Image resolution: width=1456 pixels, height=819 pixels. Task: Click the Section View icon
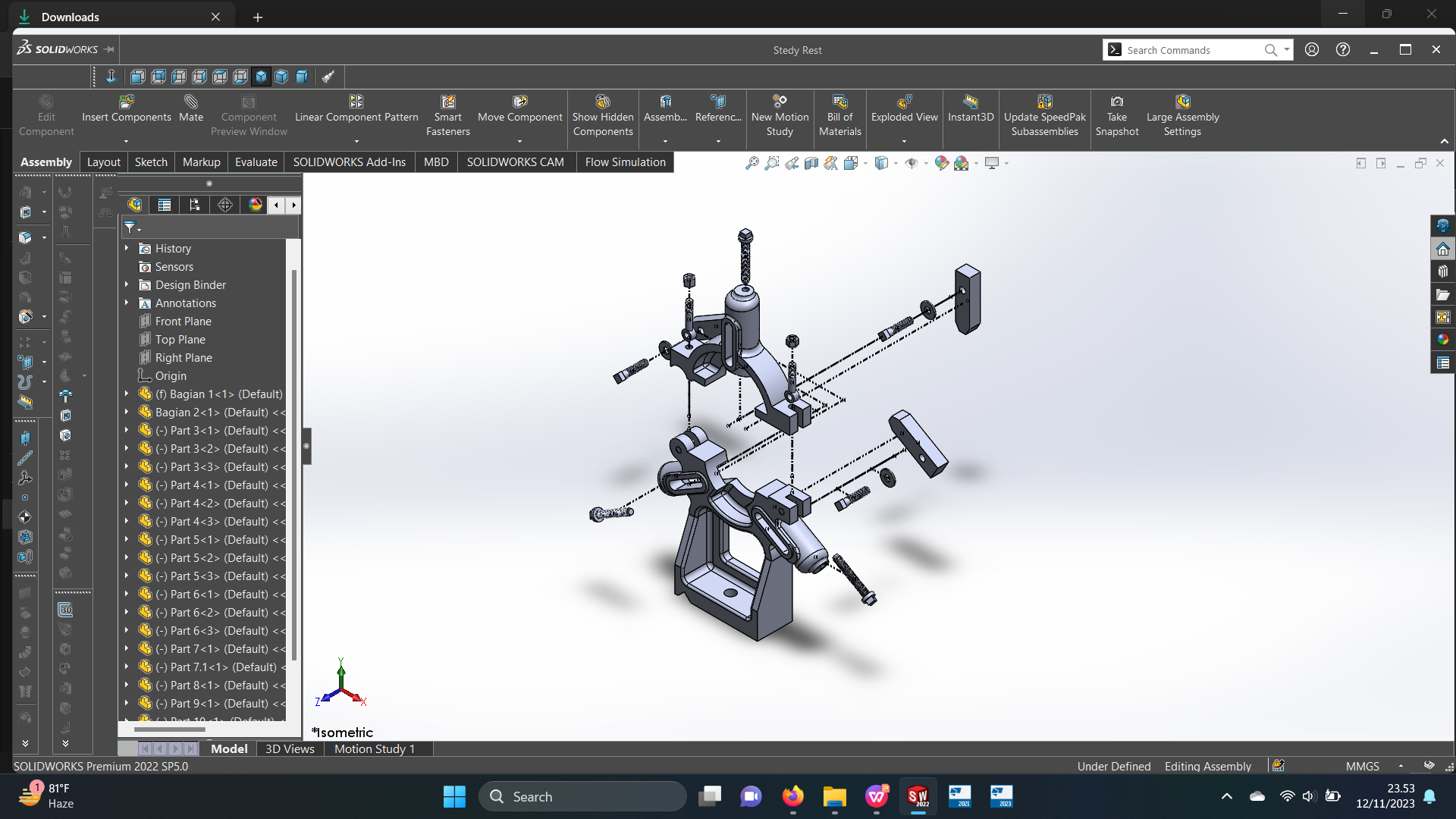point(811,163)
